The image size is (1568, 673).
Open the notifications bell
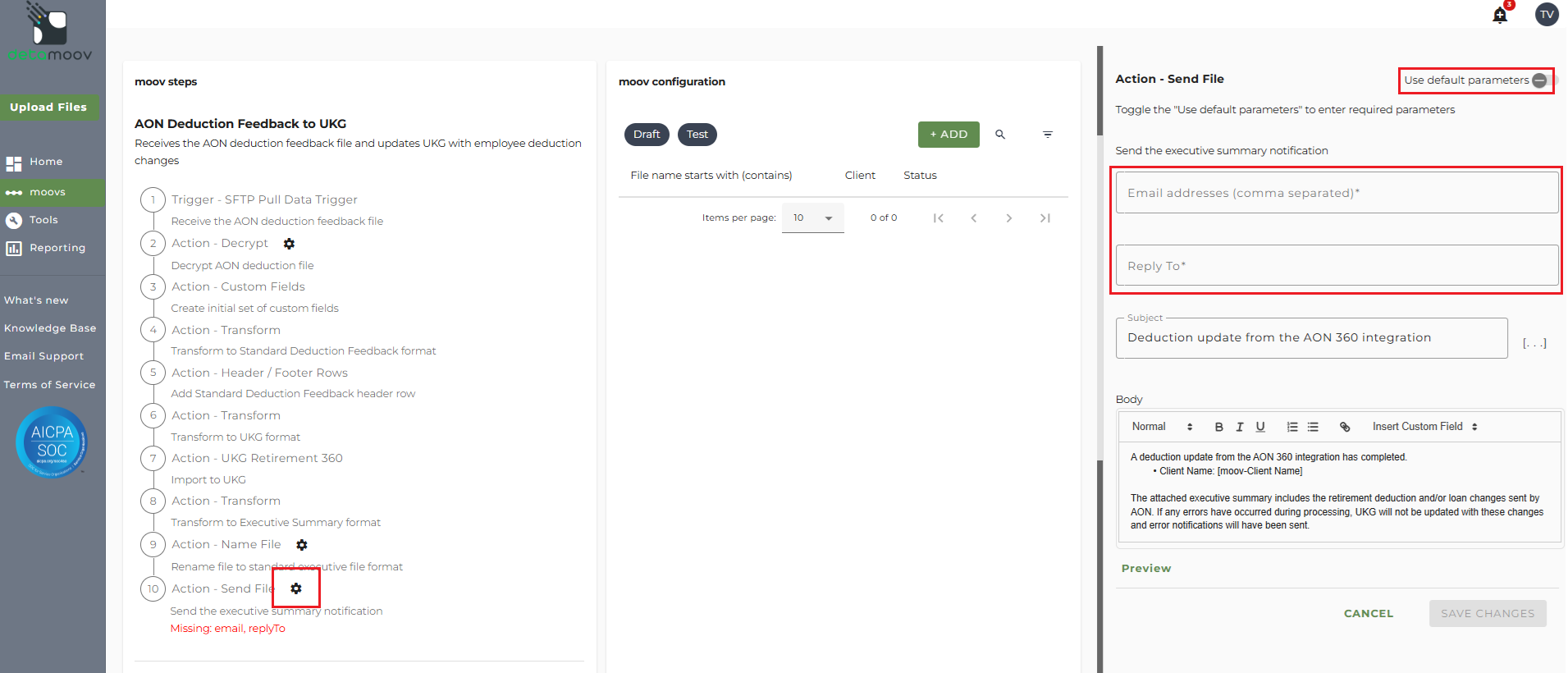(x=1500, y=15)
